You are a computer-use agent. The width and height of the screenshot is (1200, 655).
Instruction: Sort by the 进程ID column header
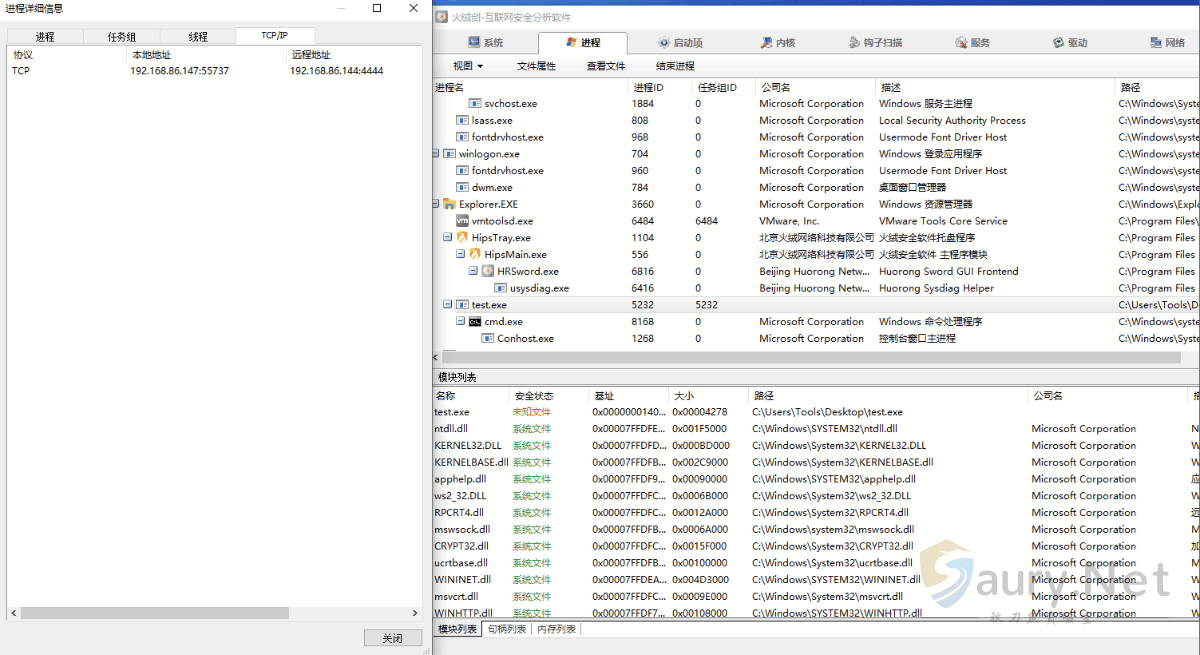pos(648,87)
